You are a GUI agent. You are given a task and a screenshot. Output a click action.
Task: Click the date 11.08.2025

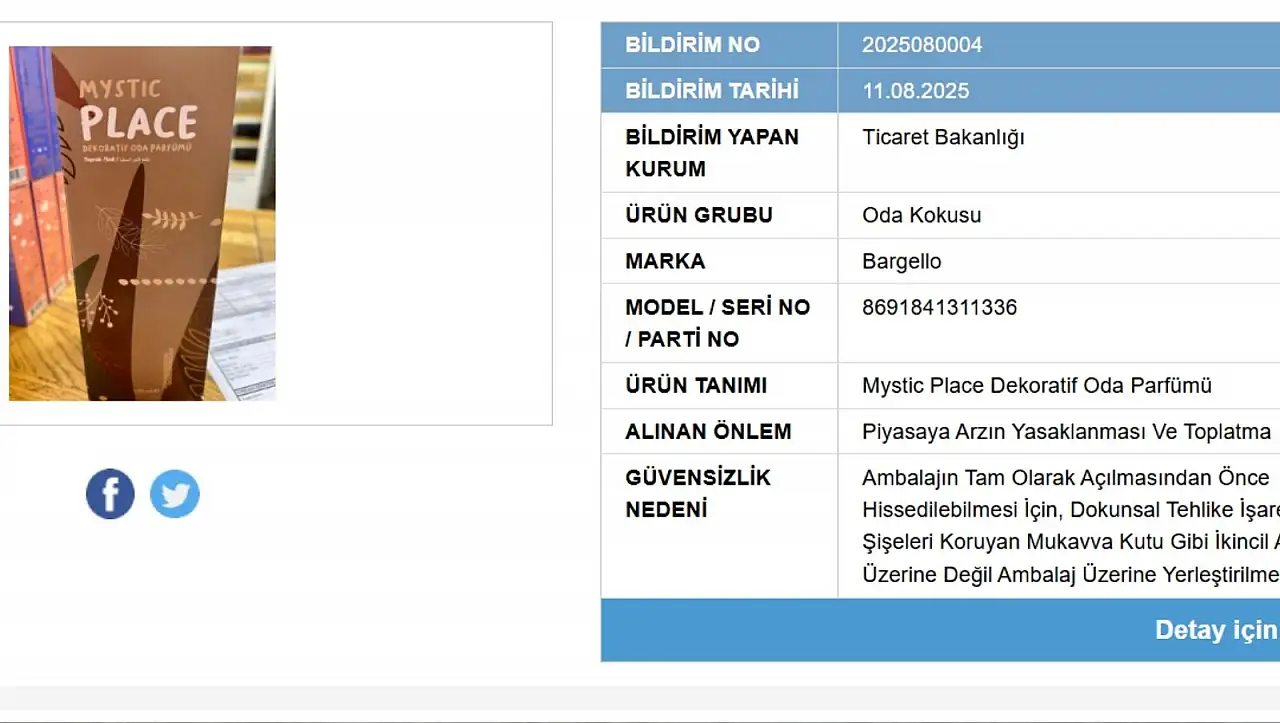coord(915,91)
